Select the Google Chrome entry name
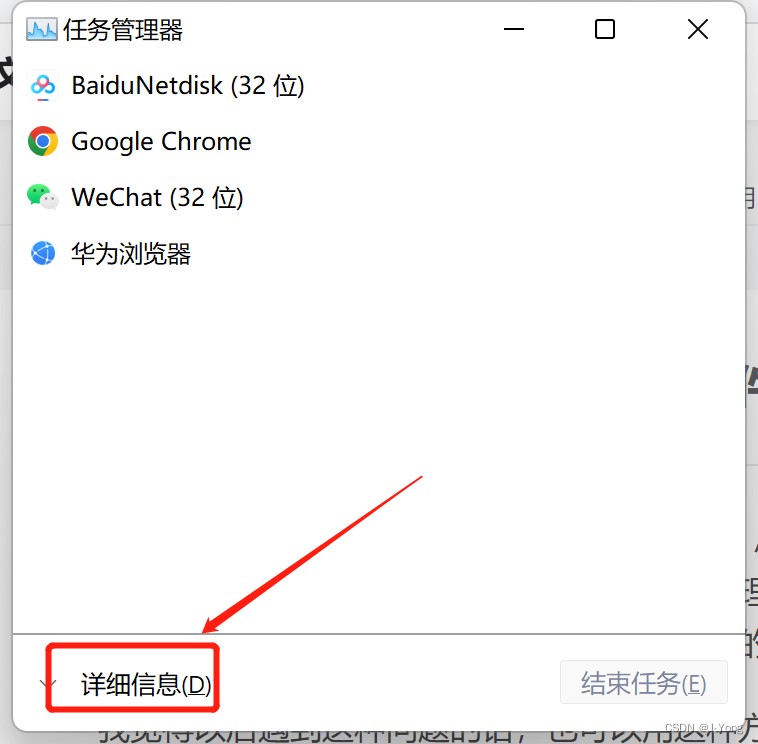 point(161,142)
